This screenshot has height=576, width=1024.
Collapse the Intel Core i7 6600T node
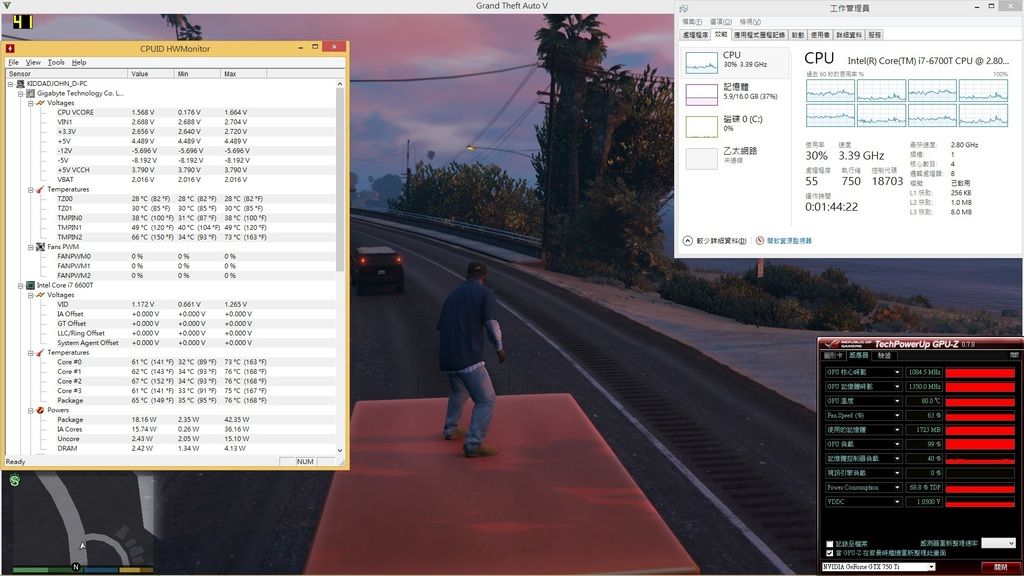tap(20, 285)
